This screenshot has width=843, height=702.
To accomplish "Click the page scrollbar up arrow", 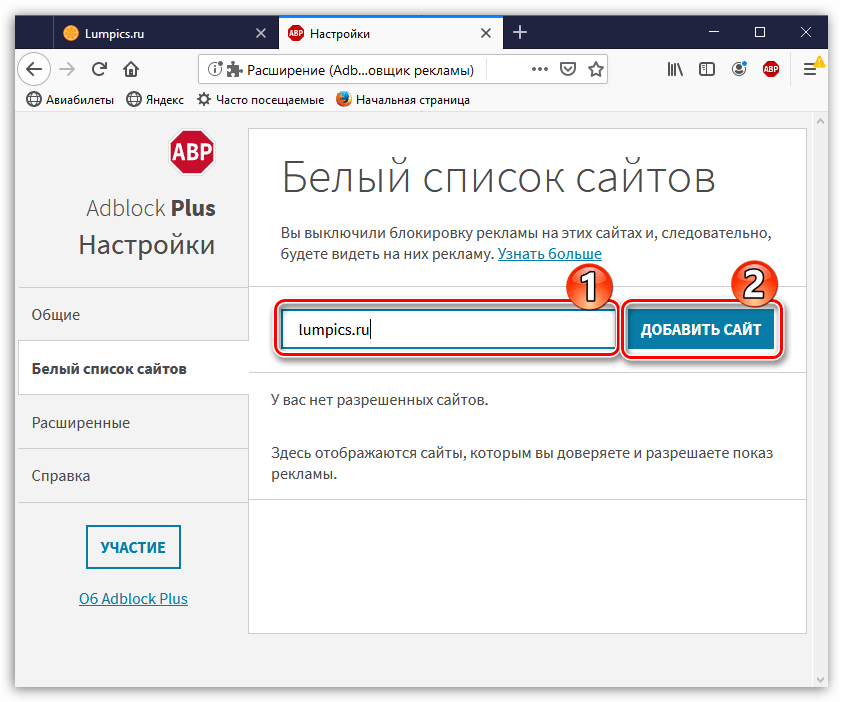I will pyautogui.click(x=820, y=121).
